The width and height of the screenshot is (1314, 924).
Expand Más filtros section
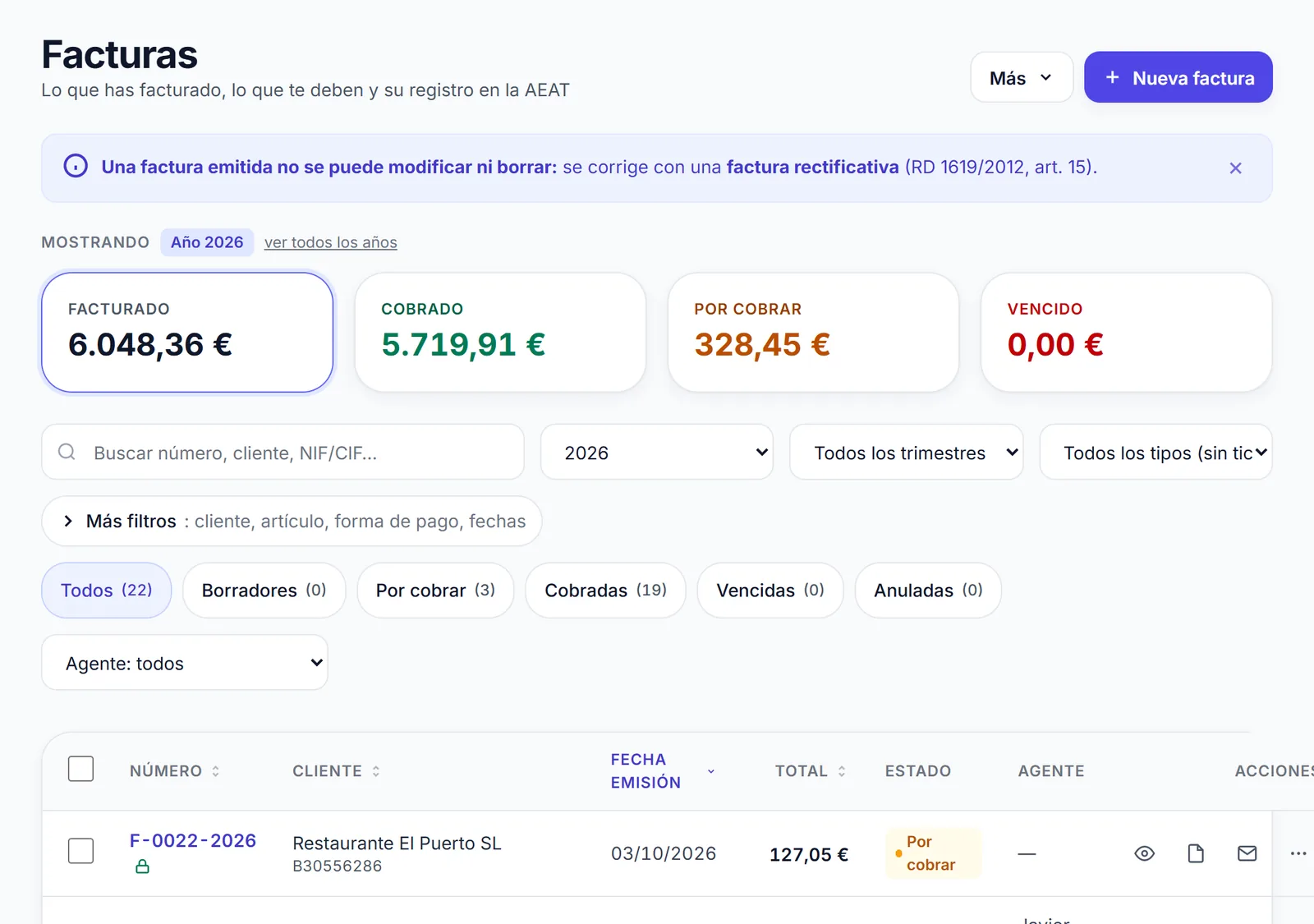[292, 521]
